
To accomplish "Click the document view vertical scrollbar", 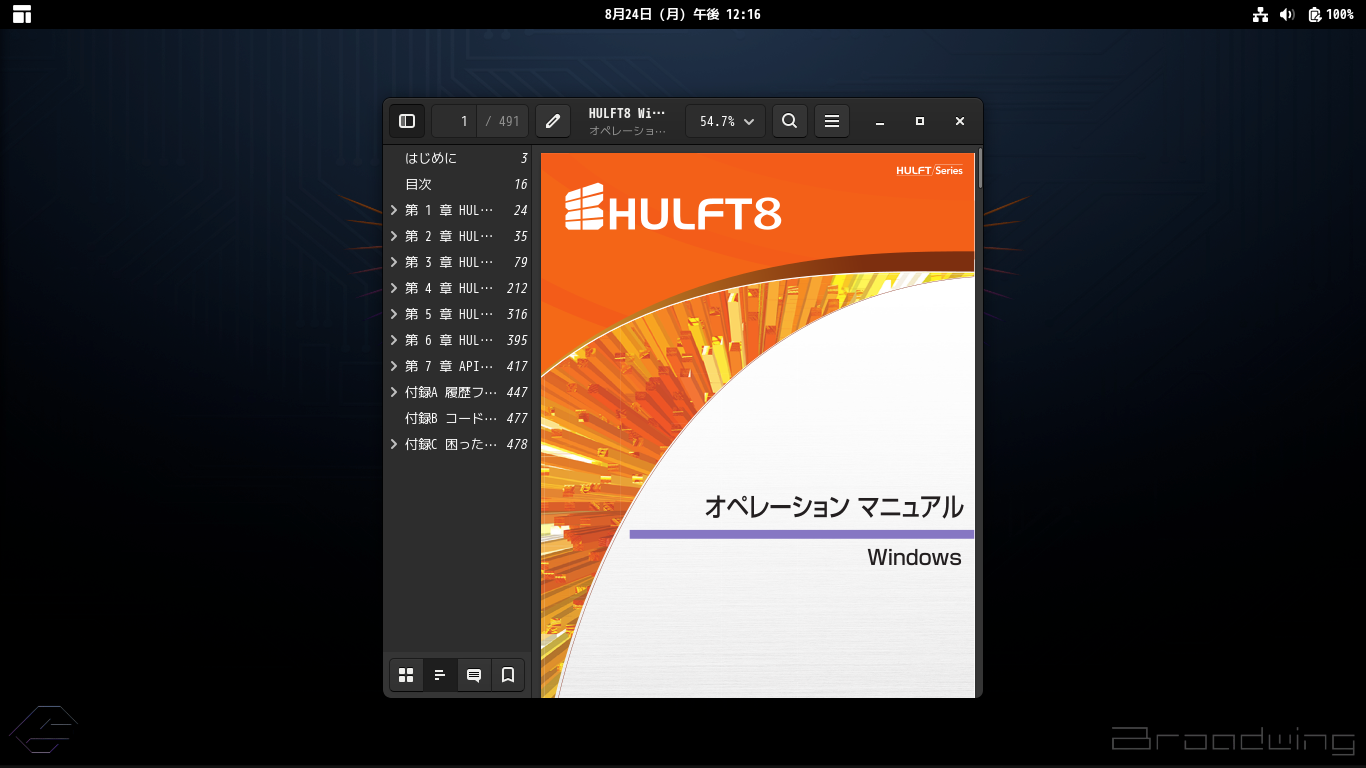I will (980, 170).
